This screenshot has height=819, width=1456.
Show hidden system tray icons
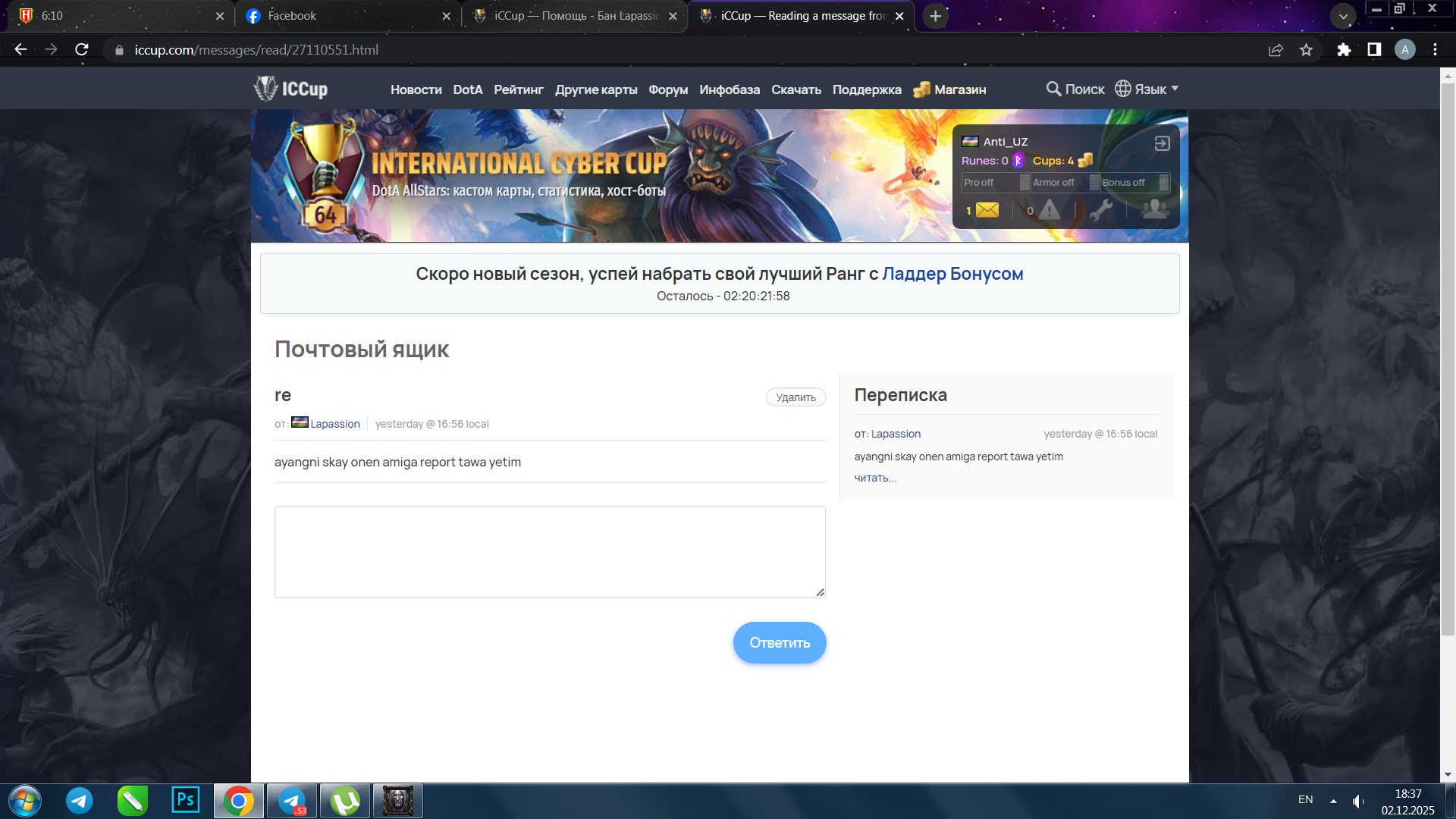1333,801
